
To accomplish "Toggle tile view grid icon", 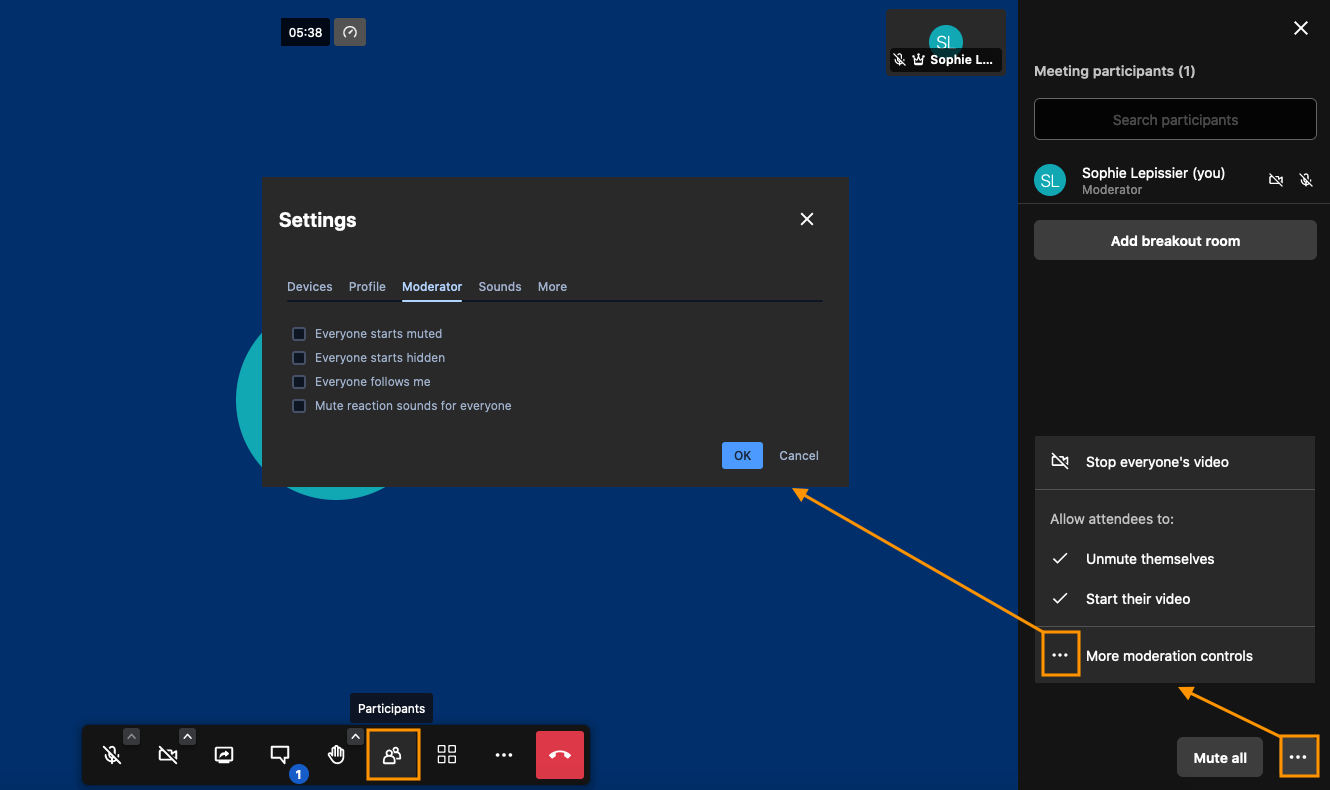I will point(447,755).
